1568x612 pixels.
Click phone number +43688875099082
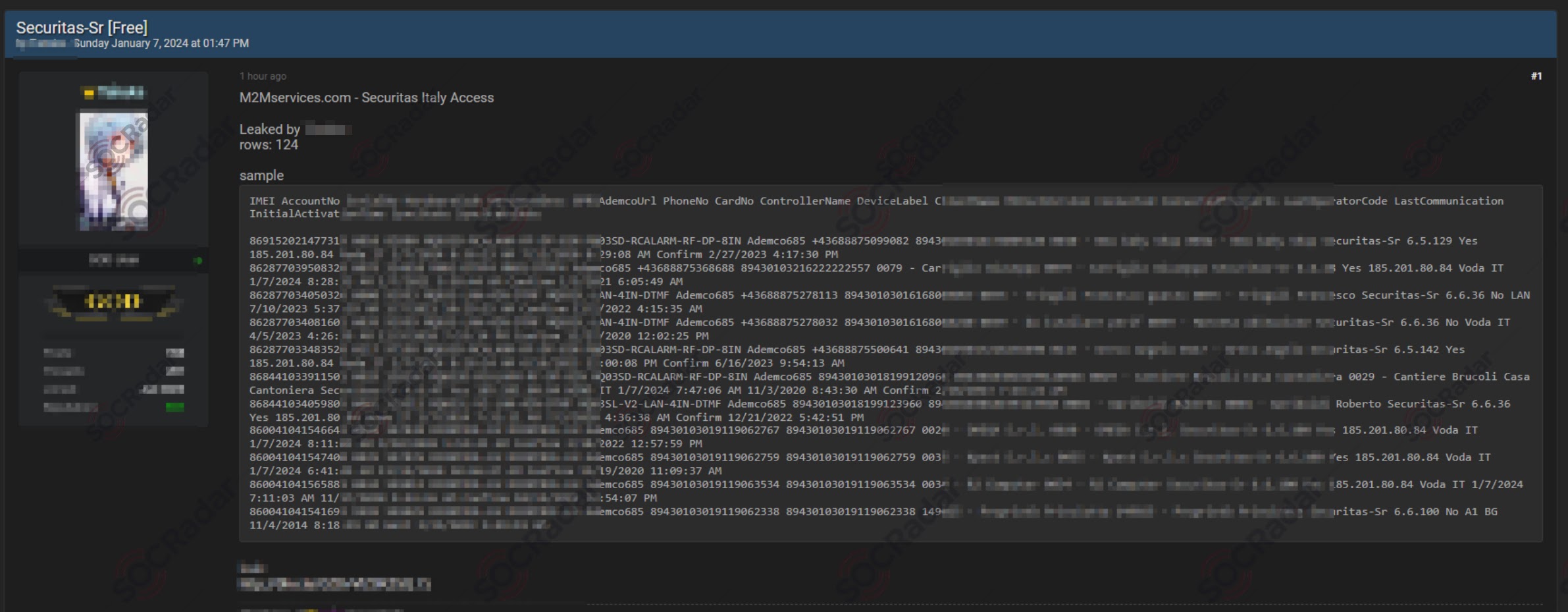[860, 241]
